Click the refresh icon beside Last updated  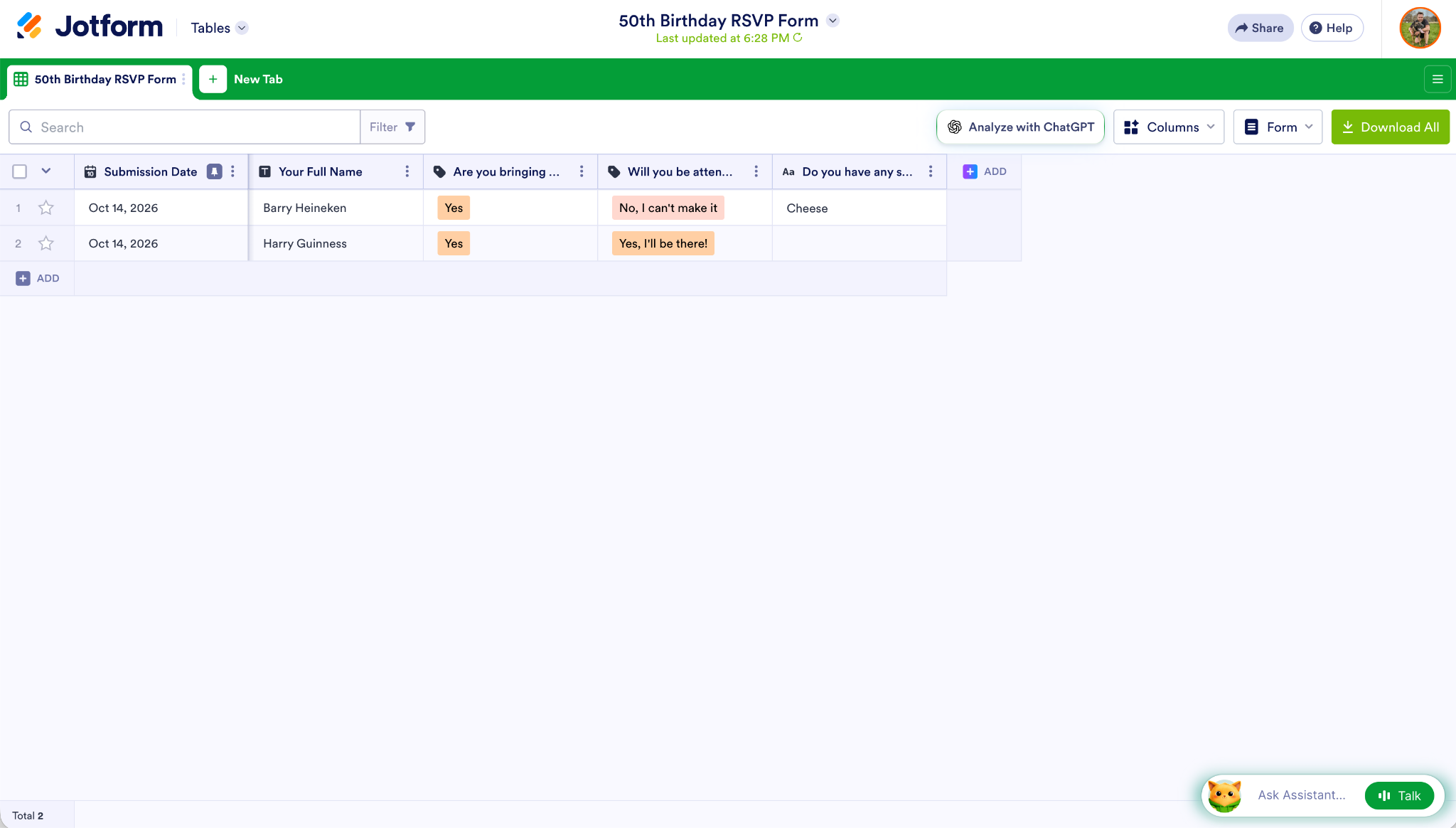tap(798, 38)
